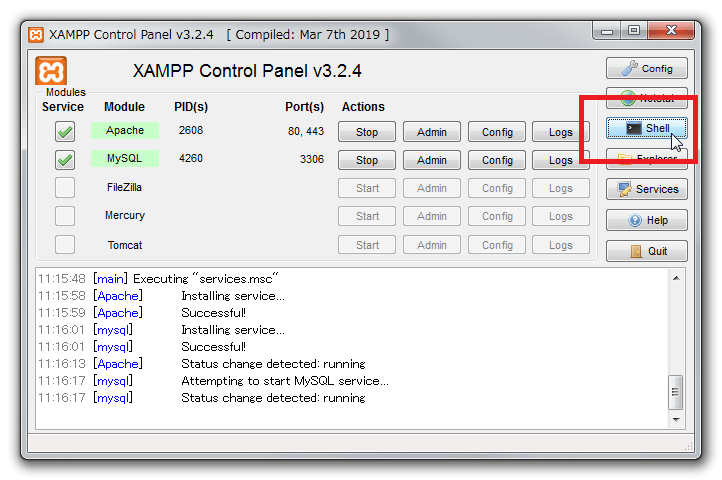Open Help with the question mark icon

(646, 220)
